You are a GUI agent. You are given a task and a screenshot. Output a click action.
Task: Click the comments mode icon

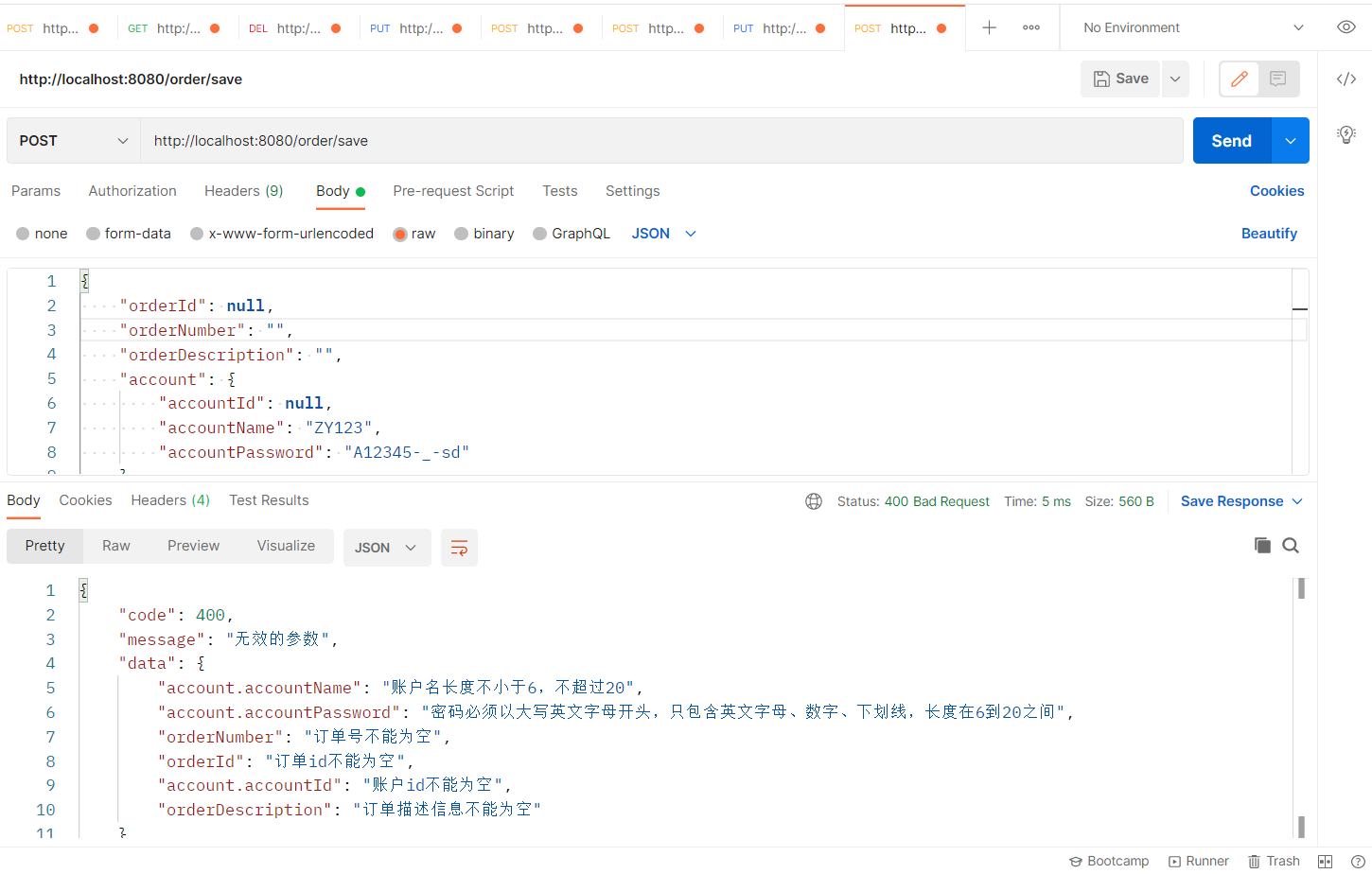pos(1278,79)
